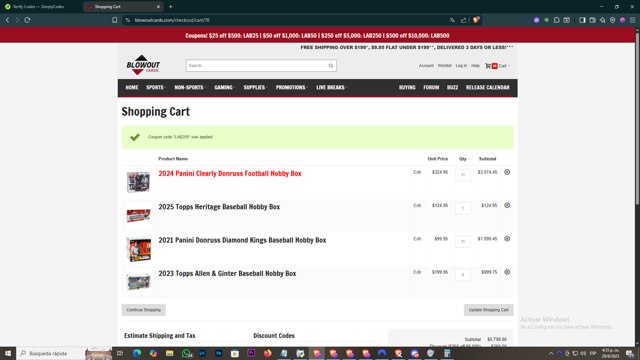Switch to the Verify Codes SimplyCodes tab
This screenshot has width=640, height=360.
coord(38,7)
